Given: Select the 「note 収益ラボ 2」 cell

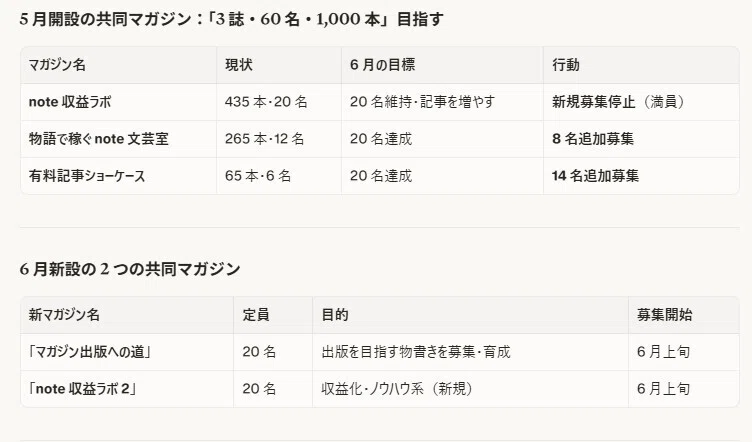Looking at the screenshot, I should coord(82,389).
